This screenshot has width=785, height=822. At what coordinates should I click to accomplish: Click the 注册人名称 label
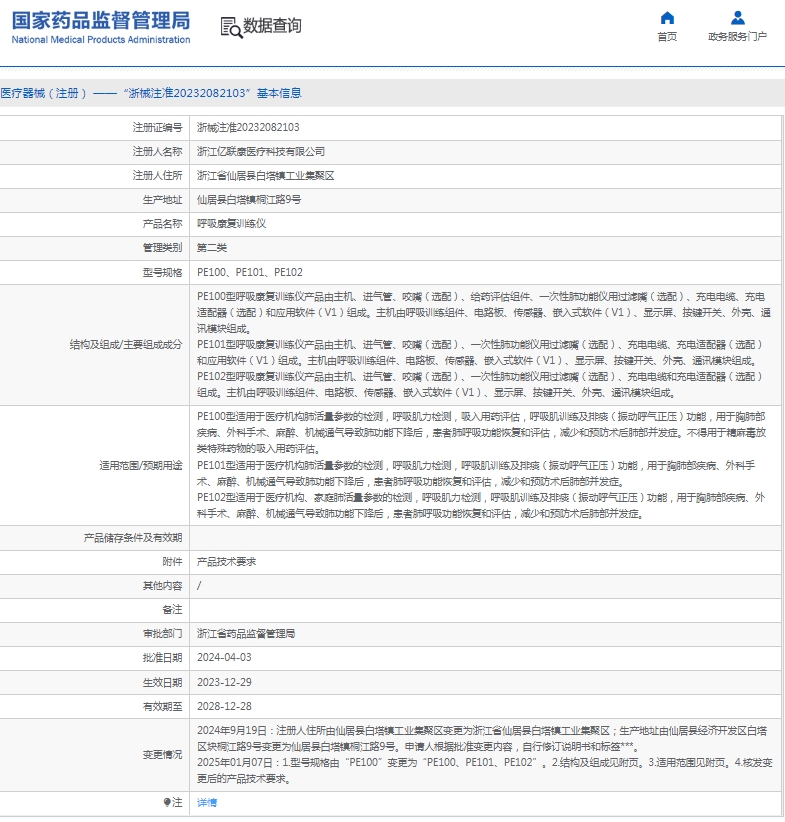(157, 152)
